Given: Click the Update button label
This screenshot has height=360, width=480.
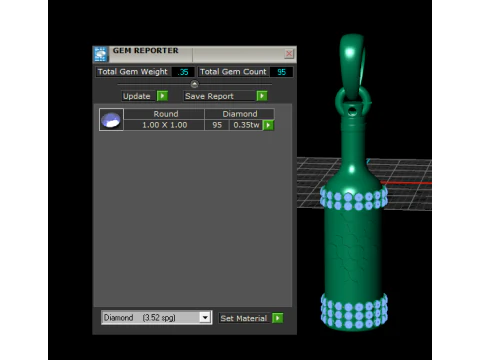Looking at the screenshot, I should 137,96.
